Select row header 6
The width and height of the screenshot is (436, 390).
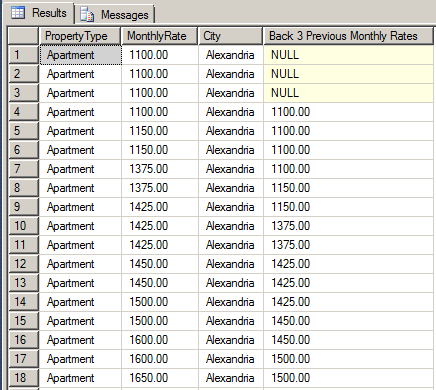(23, 150)
